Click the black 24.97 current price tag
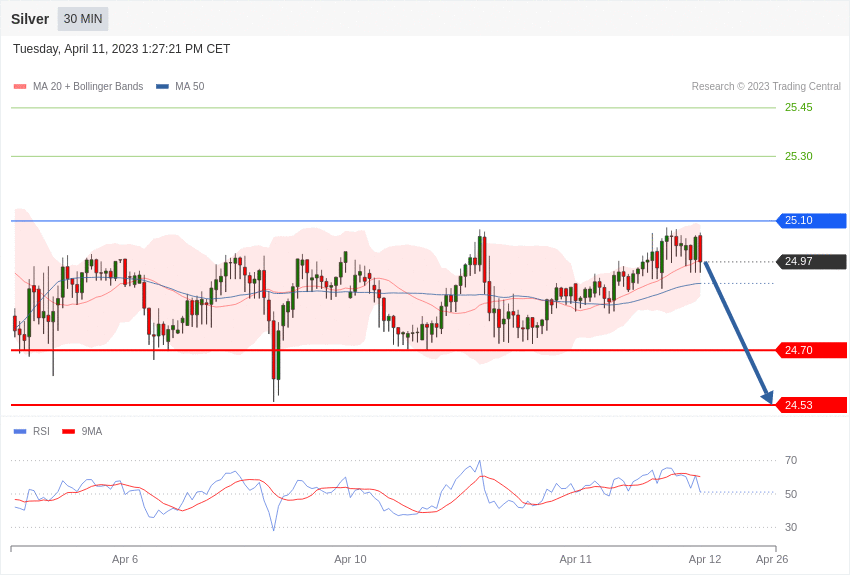The height and width of the screenshot is (576, 850). click(x=812, y=262)
